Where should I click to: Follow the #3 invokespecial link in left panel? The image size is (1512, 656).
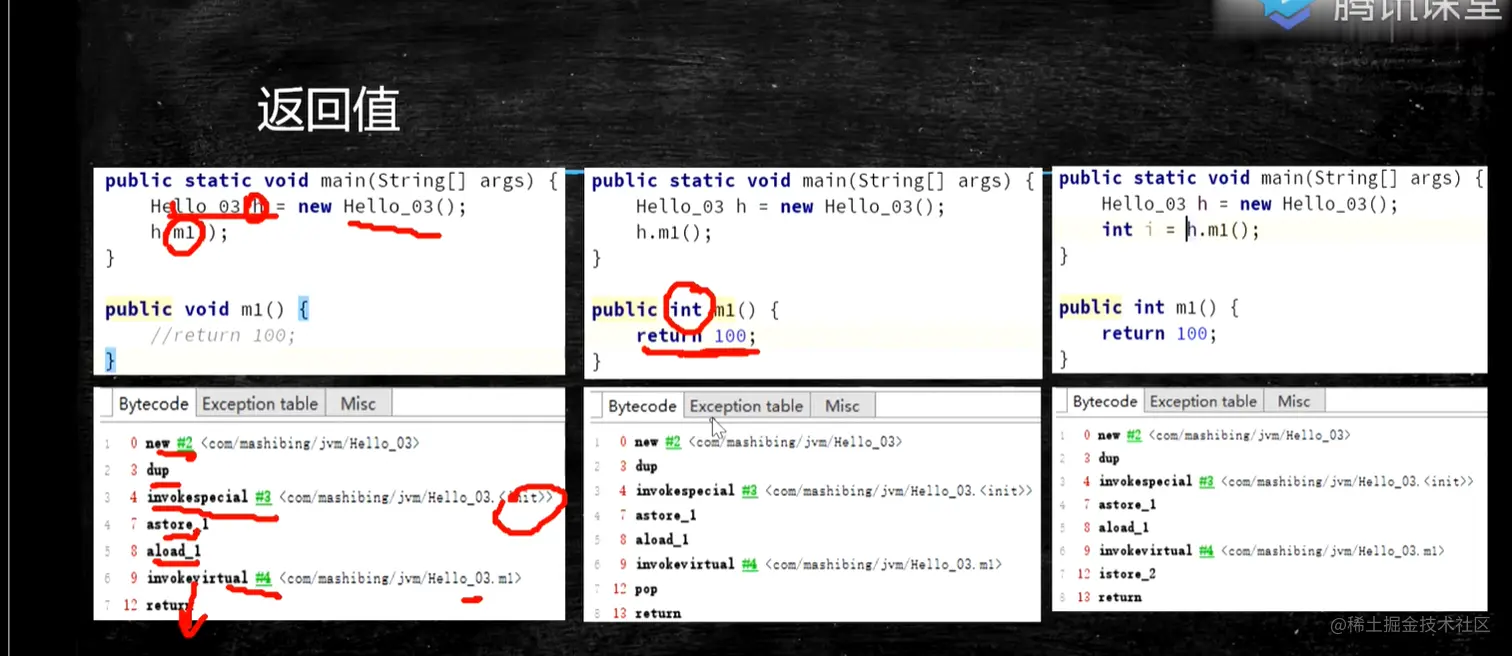click(x=263, y=497)
